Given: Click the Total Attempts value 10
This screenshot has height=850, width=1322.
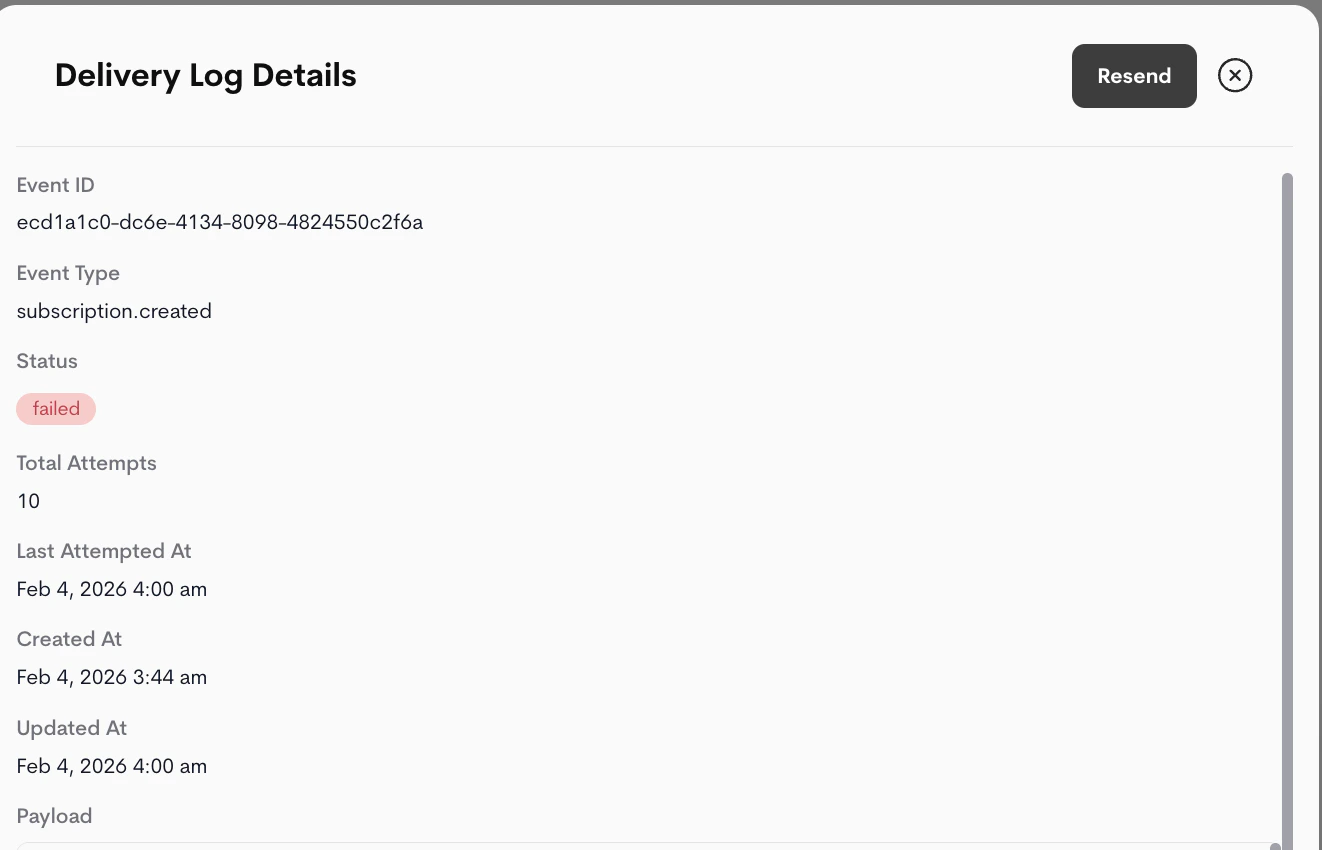Looking at the screenshot, I should (27, 501).
